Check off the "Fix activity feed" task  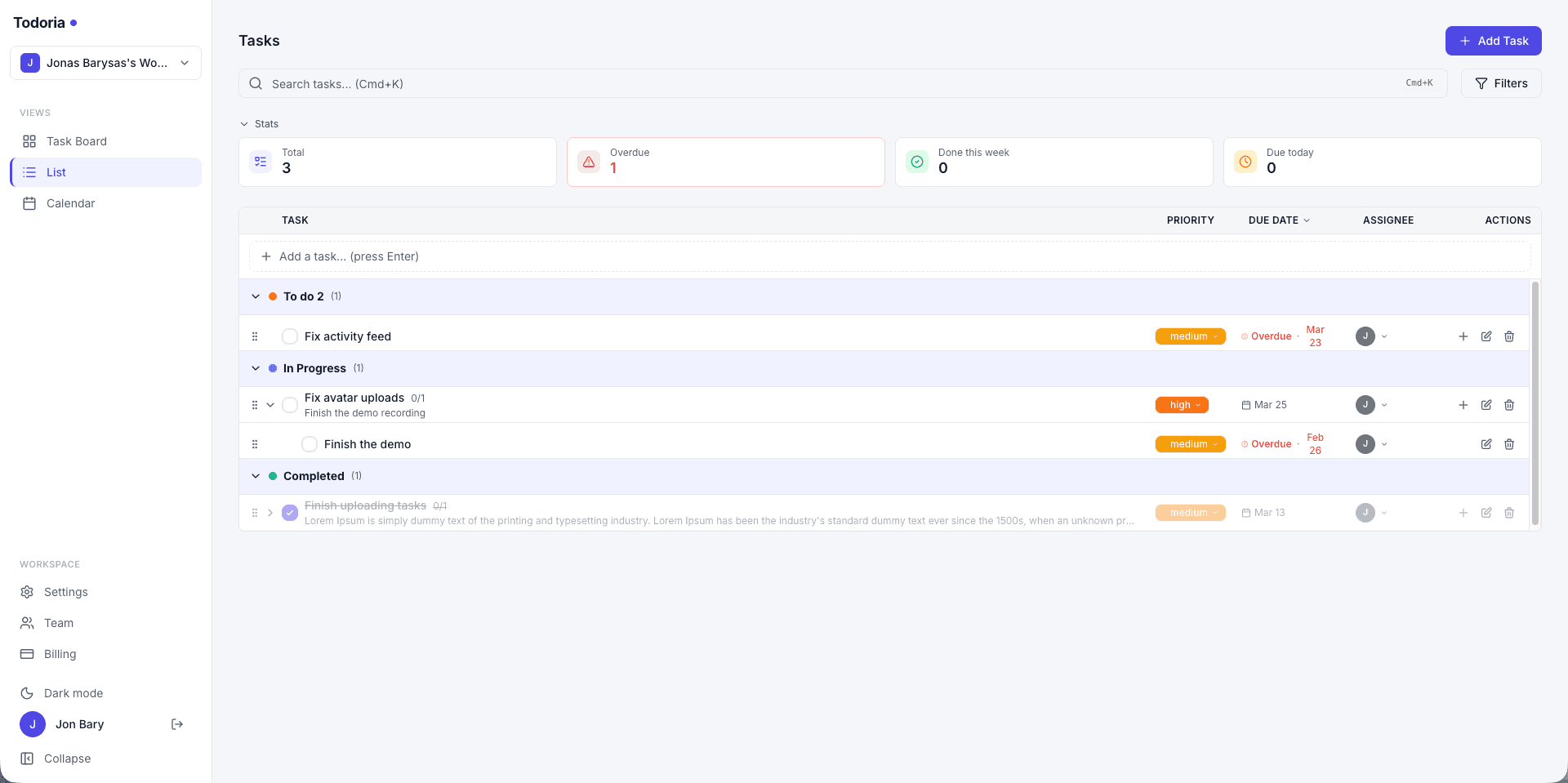(289, 336)
